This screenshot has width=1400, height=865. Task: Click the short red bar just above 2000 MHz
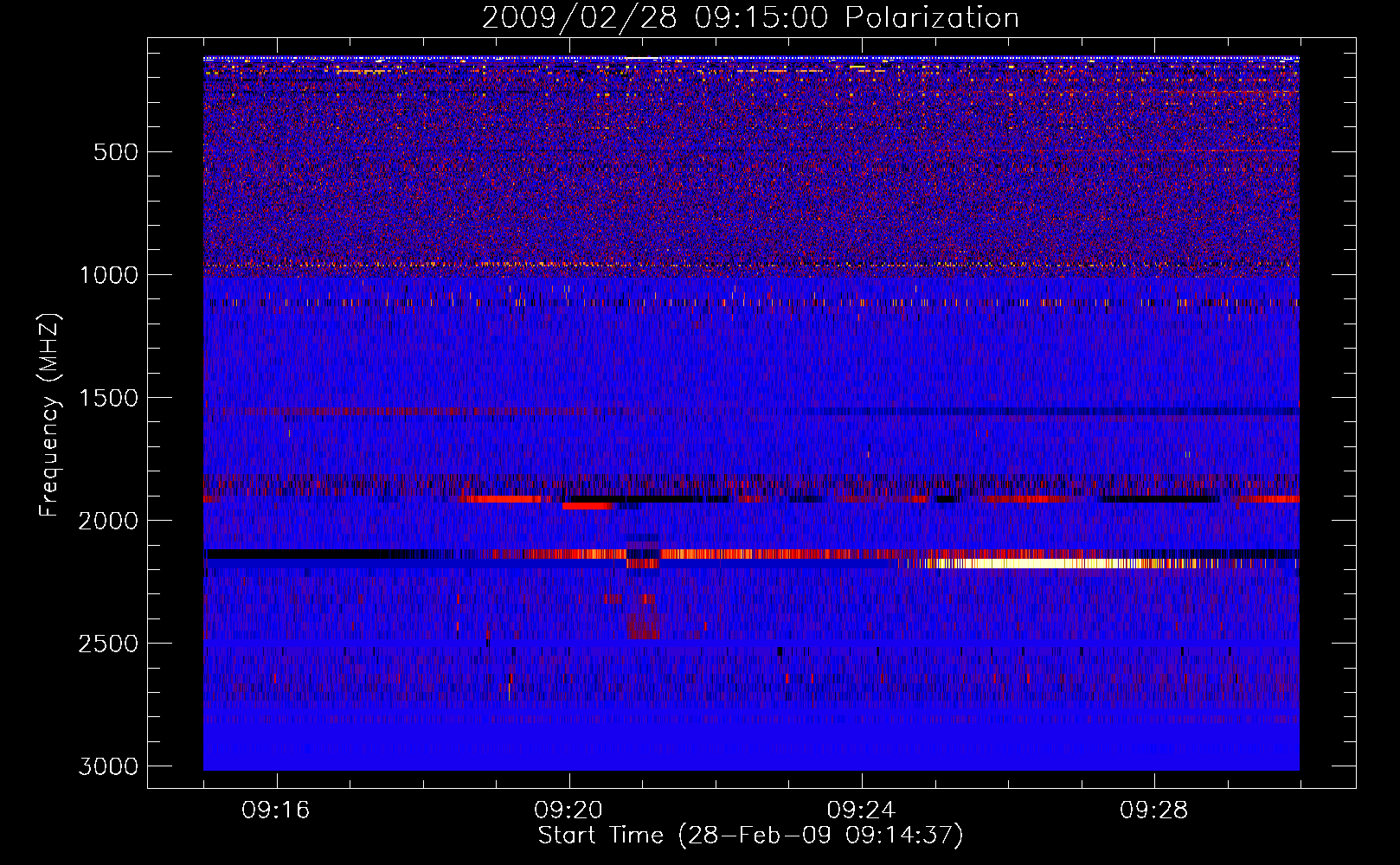click(x=588, y=506)
